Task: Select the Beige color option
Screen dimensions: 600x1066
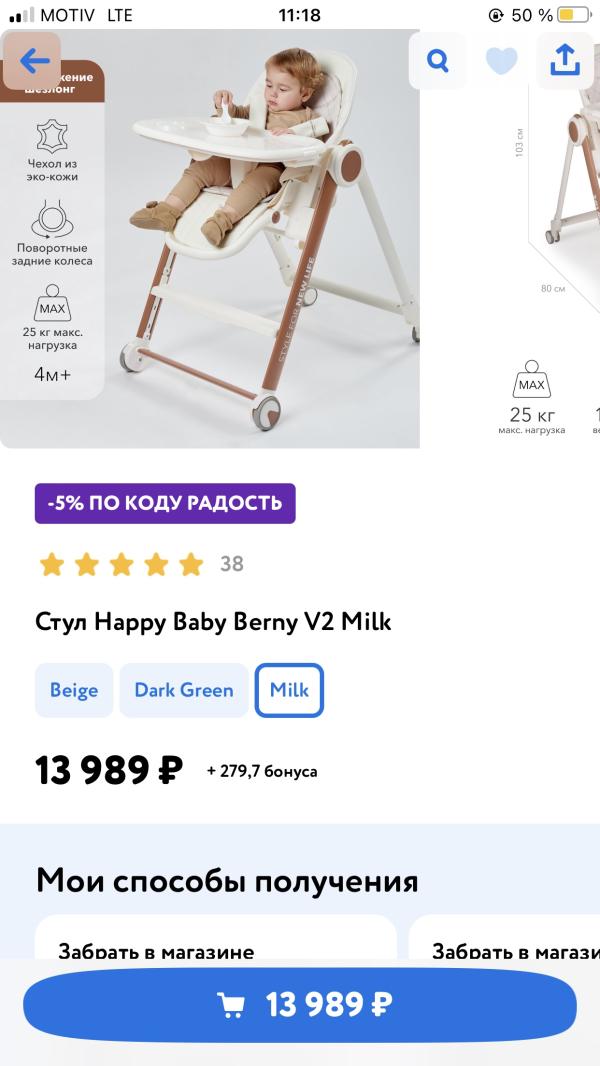Action: click(x=74, y=690)
